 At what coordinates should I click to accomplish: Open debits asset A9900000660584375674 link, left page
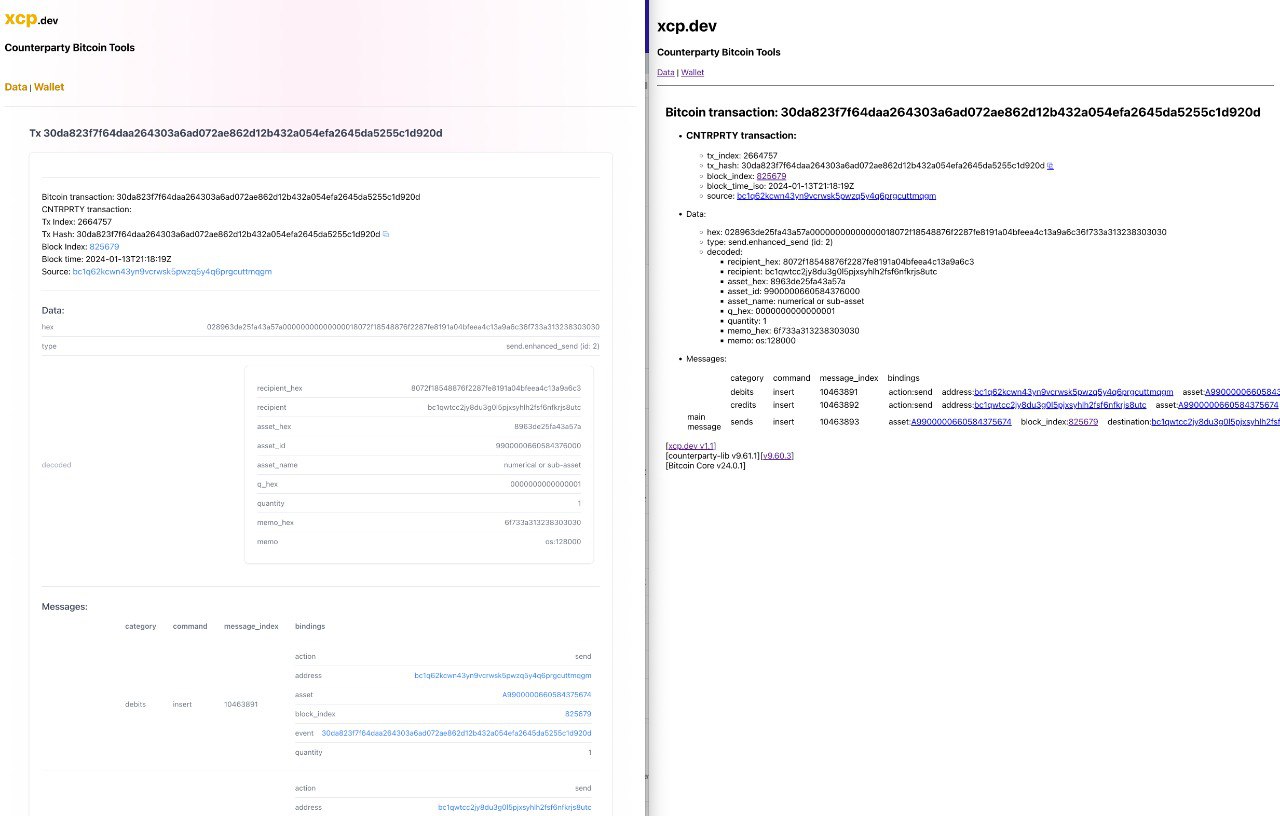pyautogui.click(x=546, y=695)
